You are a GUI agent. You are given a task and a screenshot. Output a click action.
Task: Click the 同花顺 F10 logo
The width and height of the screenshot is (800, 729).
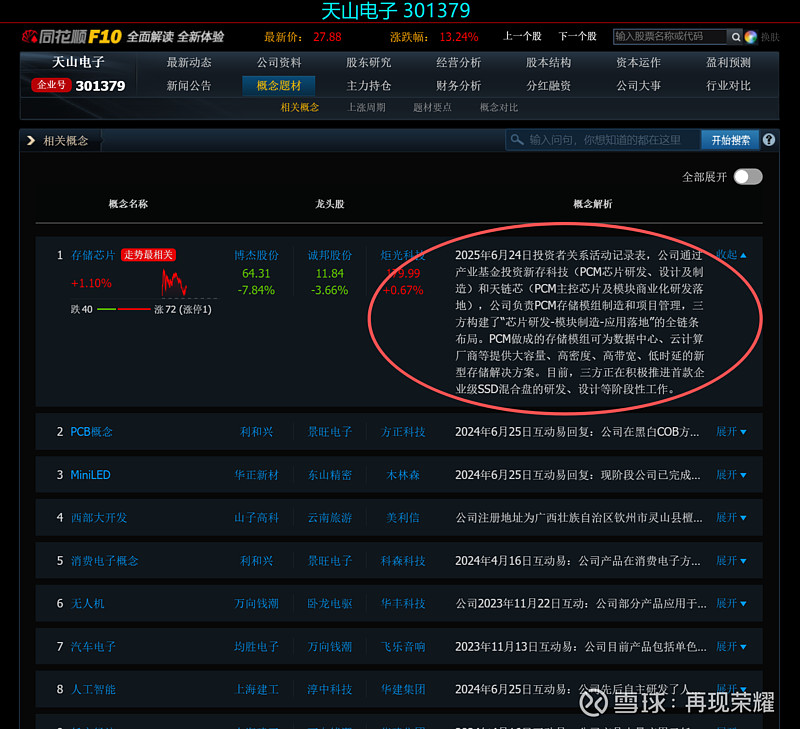coord(71,37)
